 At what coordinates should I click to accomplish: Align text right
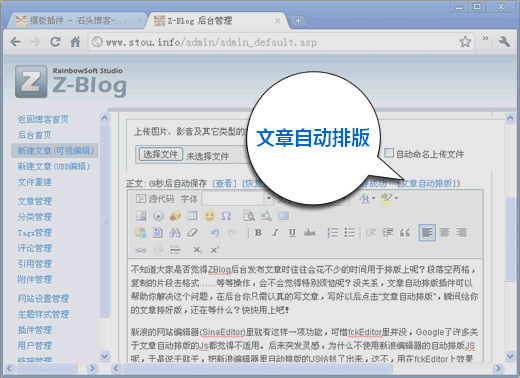pyautogui.click(x=461, y=232)
